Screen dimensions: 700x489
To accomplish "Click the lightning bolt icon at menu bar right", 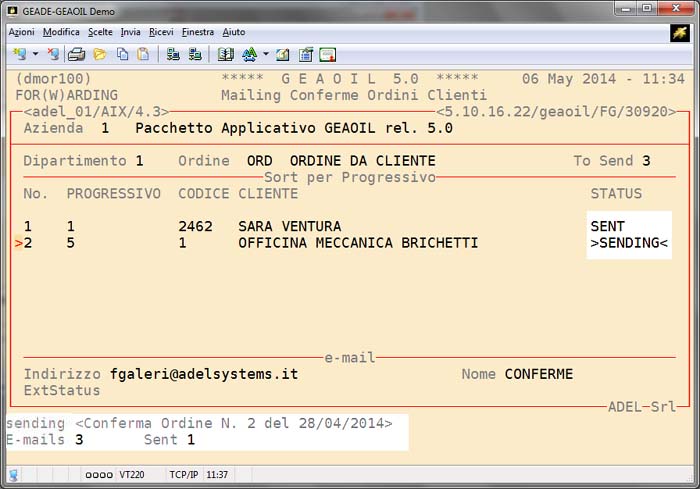I will [680, 32].
